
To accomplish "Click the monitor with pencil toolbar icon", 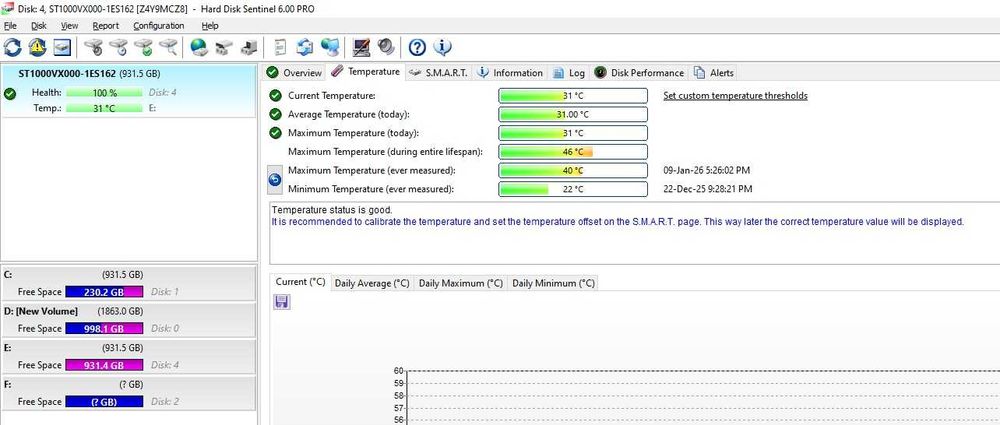I will coord(362,47).
